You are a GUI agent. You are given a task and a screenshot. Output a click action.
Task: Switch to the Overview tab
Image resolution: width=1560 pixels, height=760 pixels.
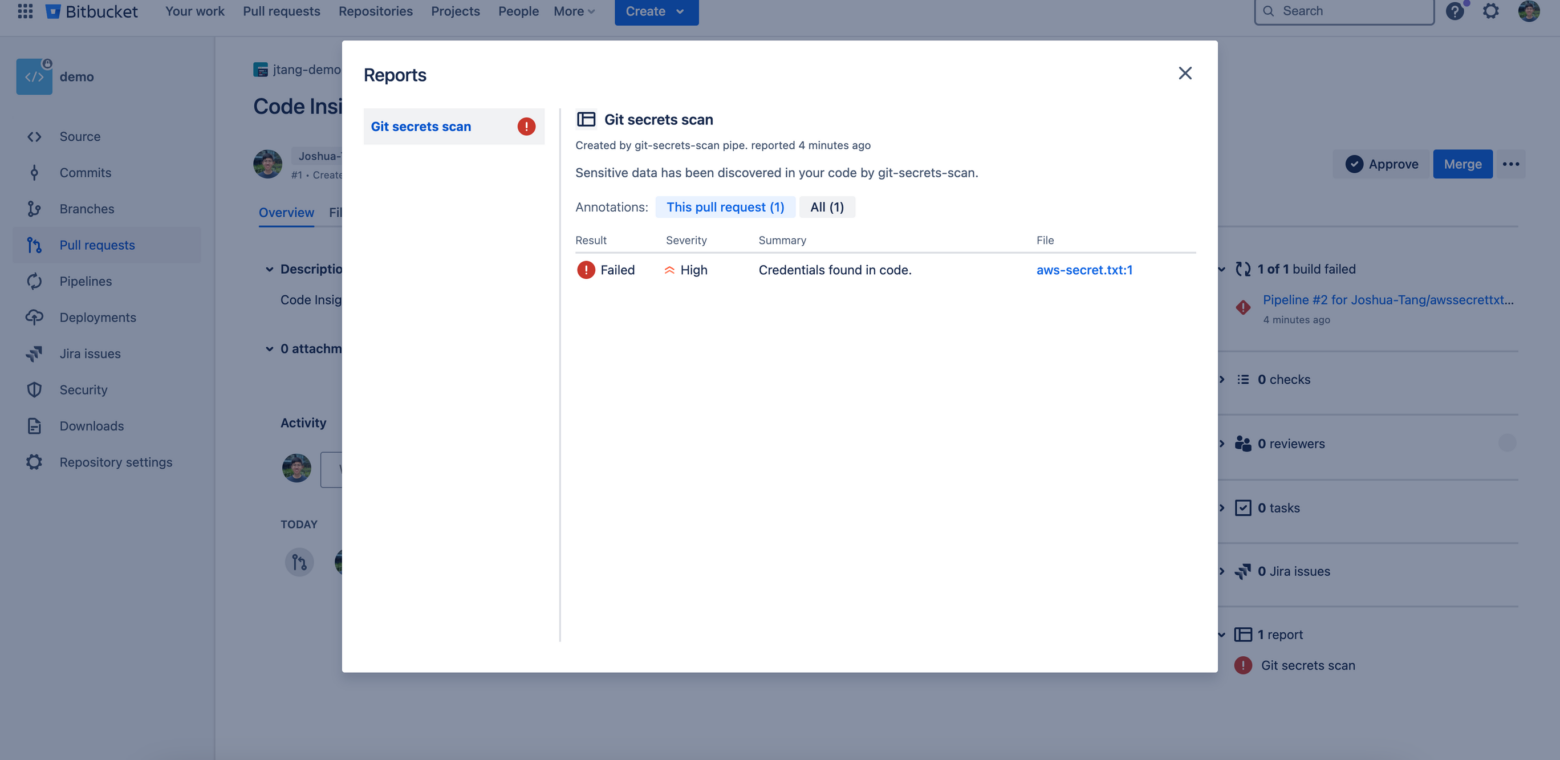pos(286,213)
